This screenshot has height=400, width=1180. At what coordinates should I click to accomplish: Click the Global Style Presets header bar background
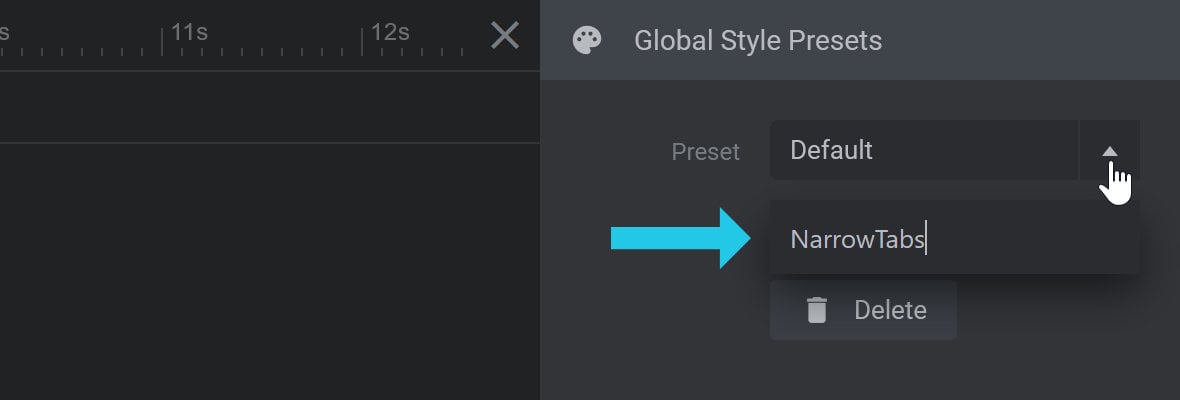pyautogui.click(x=1031, y=40)
